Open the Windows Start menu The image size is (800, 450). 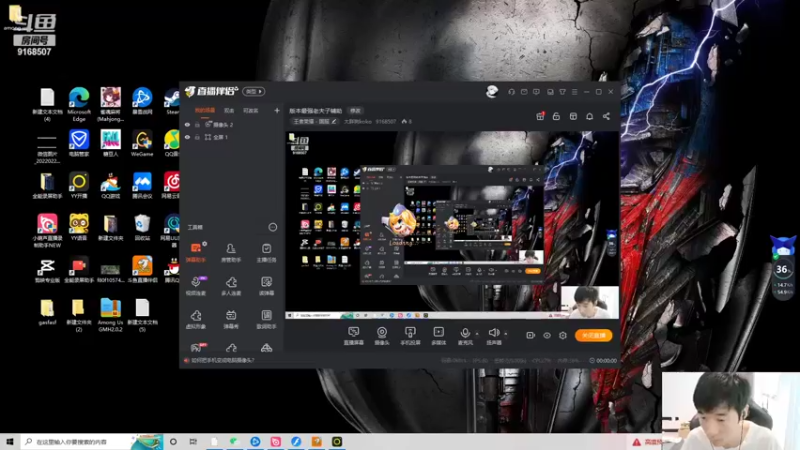(x=10, y=442)
